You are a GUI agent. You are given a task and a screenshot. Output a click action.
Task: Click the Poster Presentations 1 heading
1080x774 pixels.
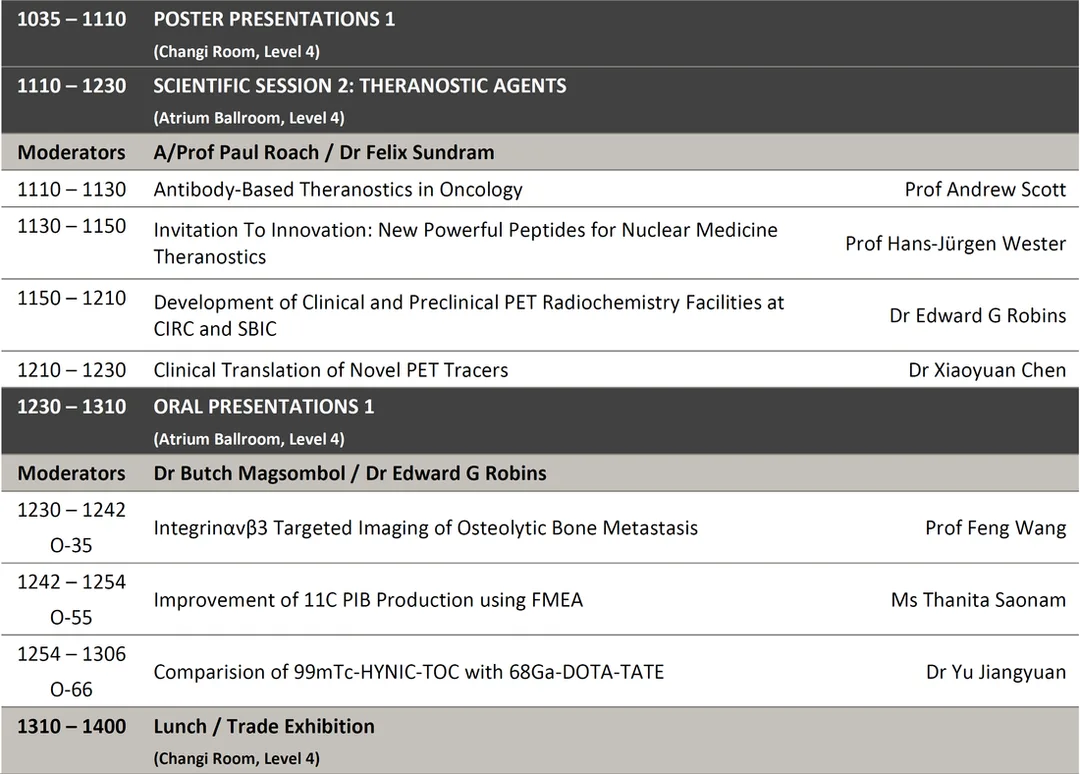point(274,19)
